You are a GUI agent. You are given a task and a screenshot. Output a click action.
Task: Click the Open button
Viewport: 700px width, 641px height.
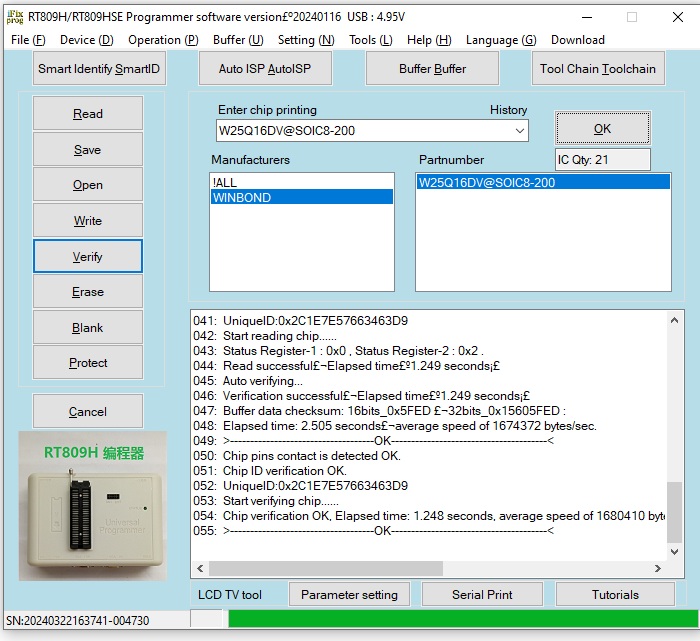(88, 185)
